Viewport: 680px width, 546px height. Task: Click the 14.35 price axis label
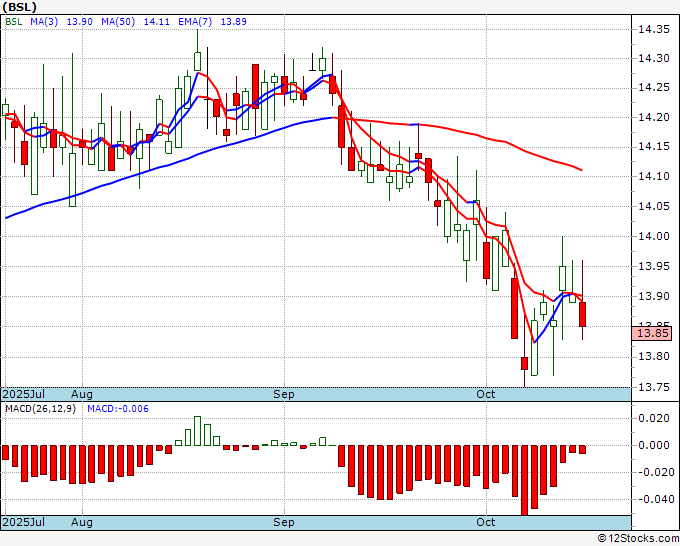[x=655, y=29]
